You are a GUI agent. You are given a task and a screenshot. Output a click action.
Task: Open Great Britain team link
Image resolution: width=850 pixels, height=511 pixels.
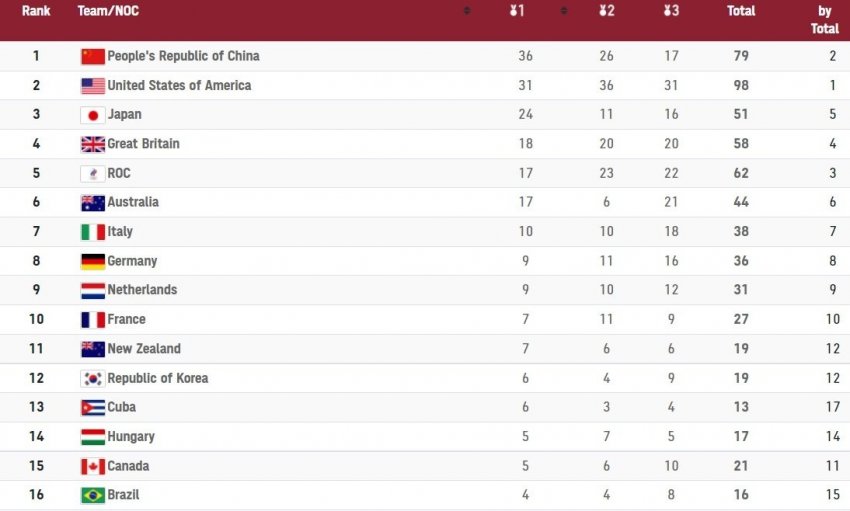[143, 144]
